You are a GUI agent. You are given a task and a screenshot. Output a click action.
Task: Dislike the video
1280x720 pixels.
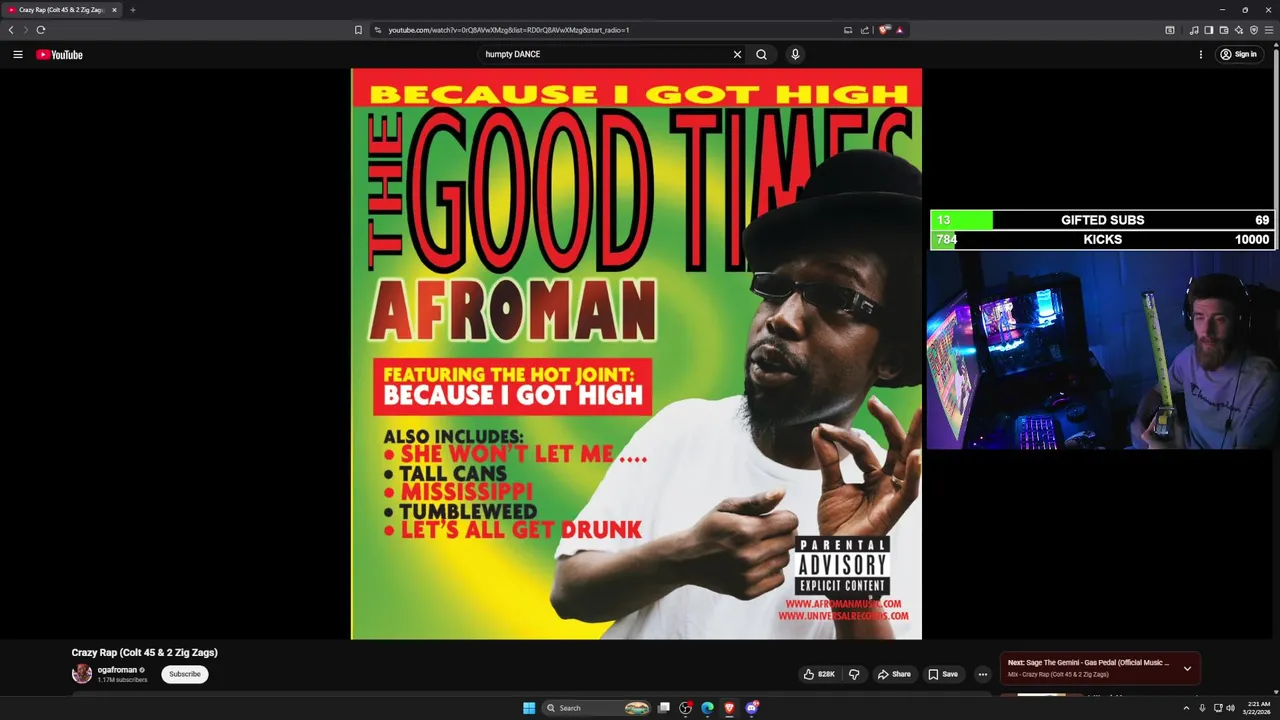[x=854, y=674]
